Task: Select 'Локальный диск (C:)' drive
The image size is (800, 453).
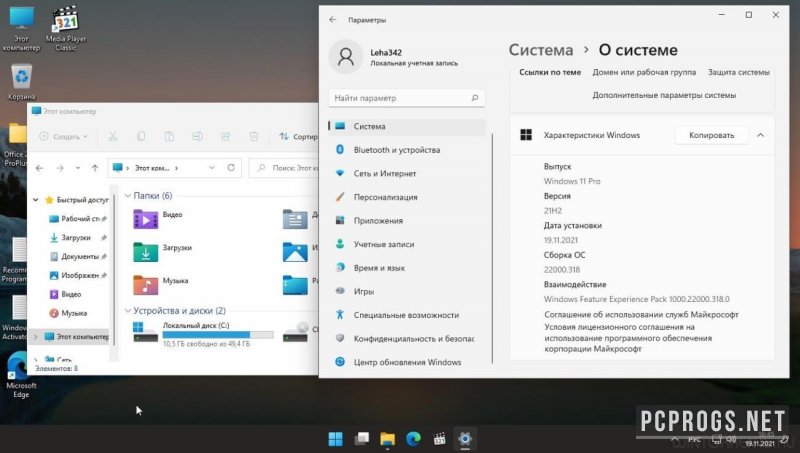Action: point(203,334)
